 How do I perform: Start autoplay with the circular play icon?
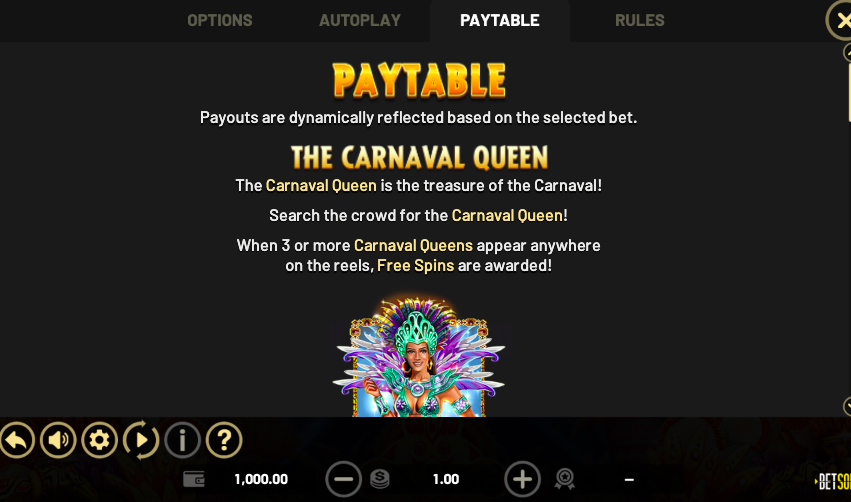point(141,440)
